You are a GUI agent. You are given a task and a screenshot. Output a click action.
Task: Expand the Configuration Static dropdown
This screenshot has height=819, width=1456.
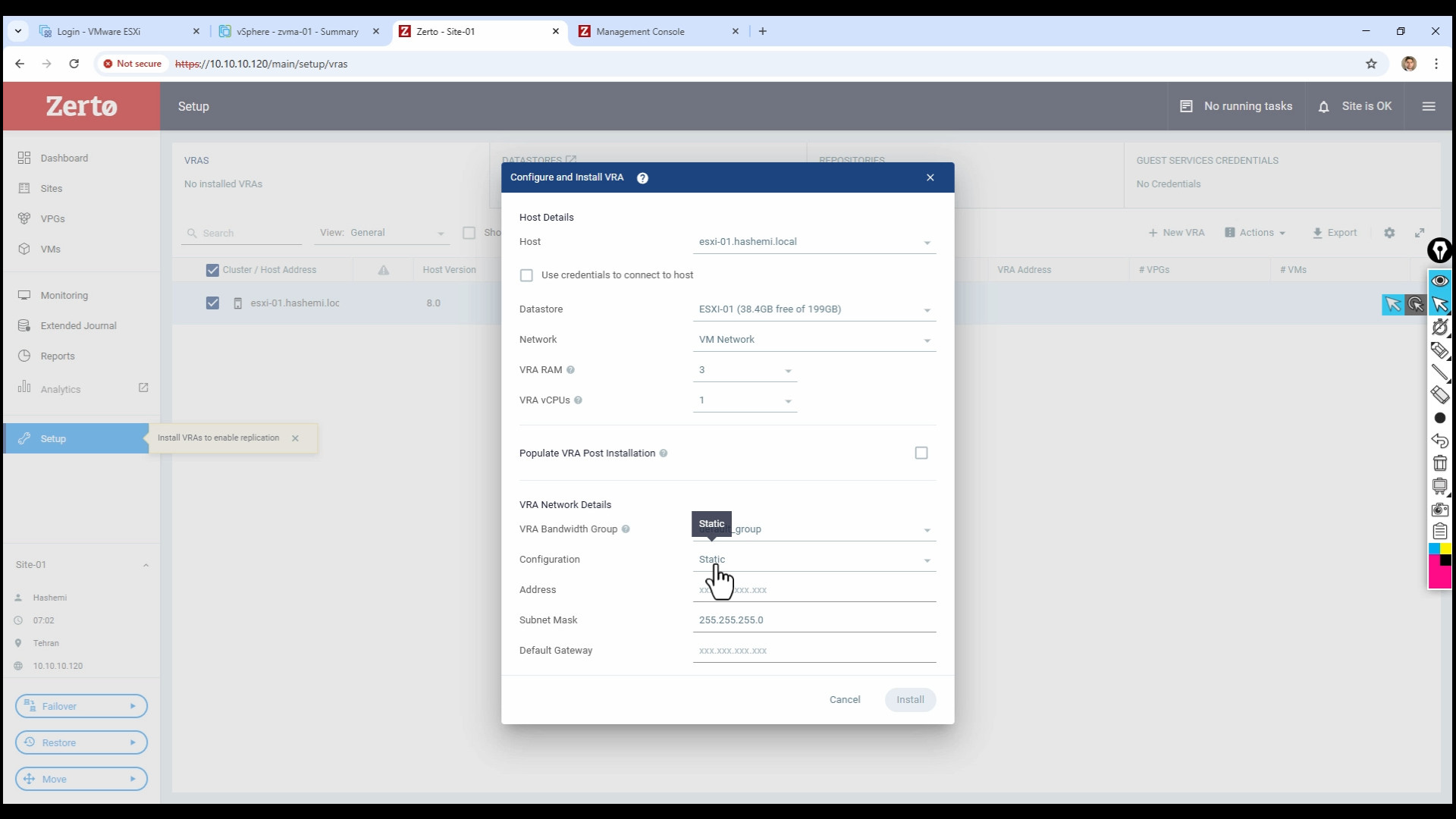[x=927, y=560]
